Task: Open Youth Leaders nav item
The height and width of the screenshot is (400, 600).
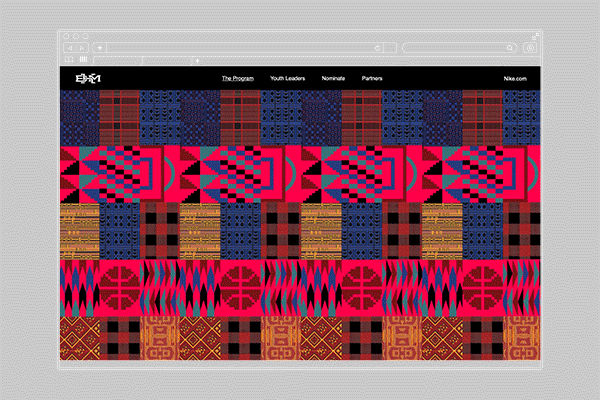Action: (287, 78)
